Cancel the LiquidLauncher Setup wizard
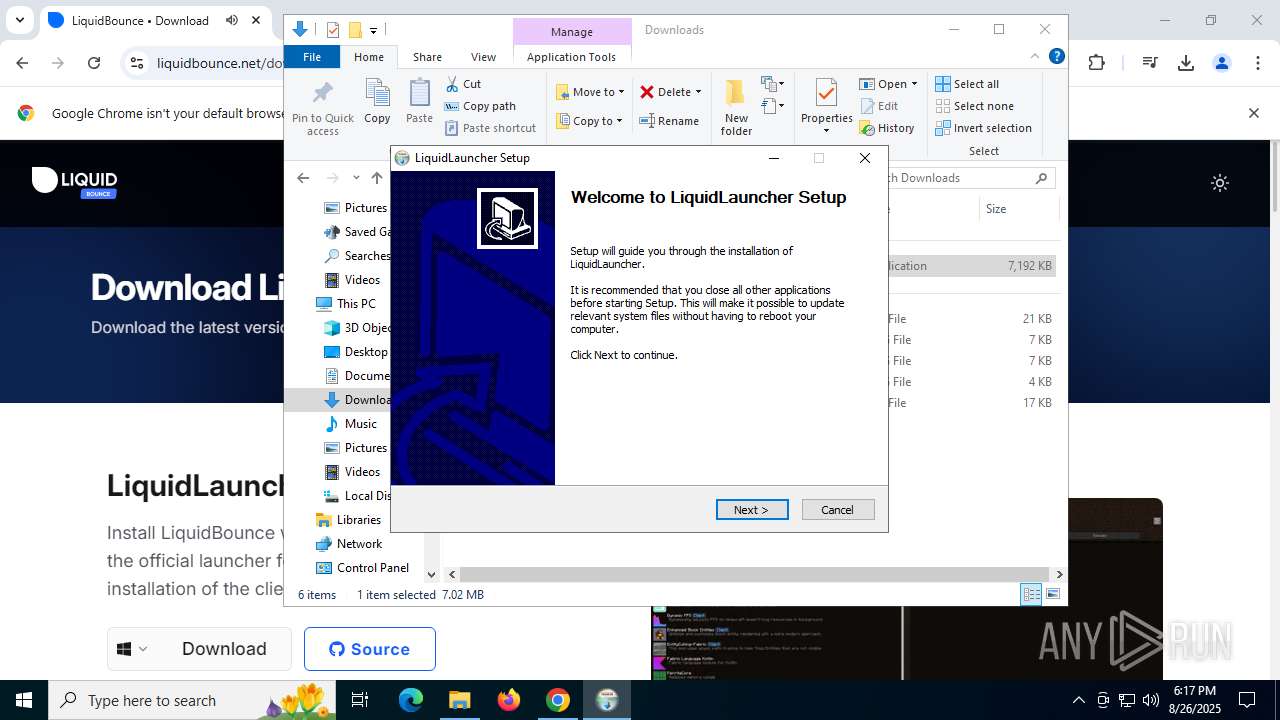This screenshot has width=1280, height=720. (838, 510)
